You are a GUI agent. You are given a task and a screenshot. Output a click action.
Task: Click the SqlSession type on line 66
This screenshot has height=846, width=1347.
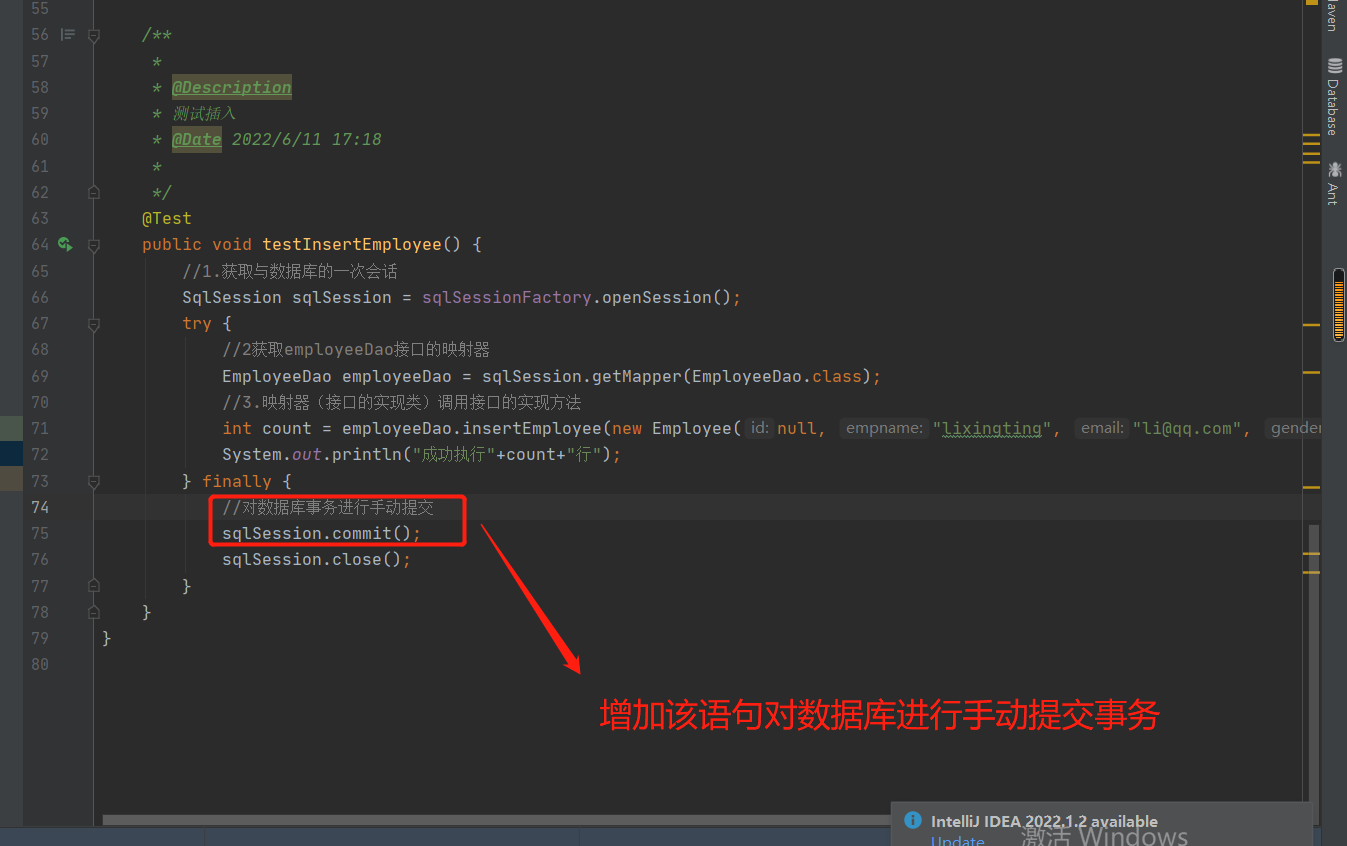point(232,297)
